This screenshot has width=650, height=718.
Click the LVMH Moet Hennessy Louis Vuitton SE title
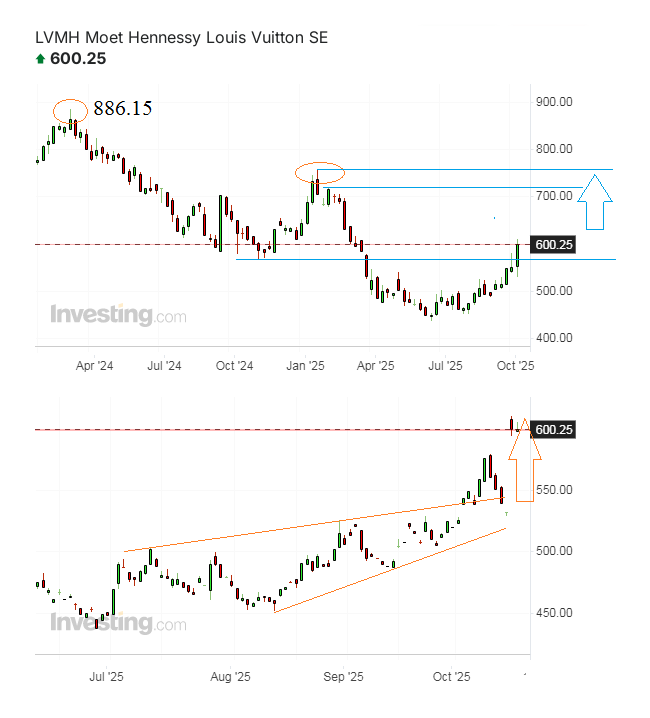181,38
